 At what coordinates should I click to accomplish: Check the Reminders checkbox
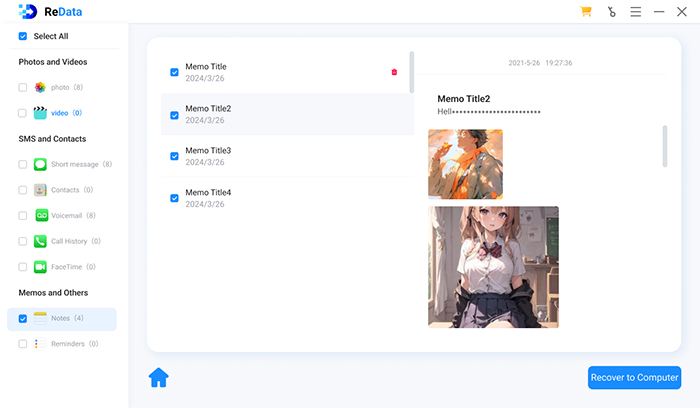coord(23,344)
